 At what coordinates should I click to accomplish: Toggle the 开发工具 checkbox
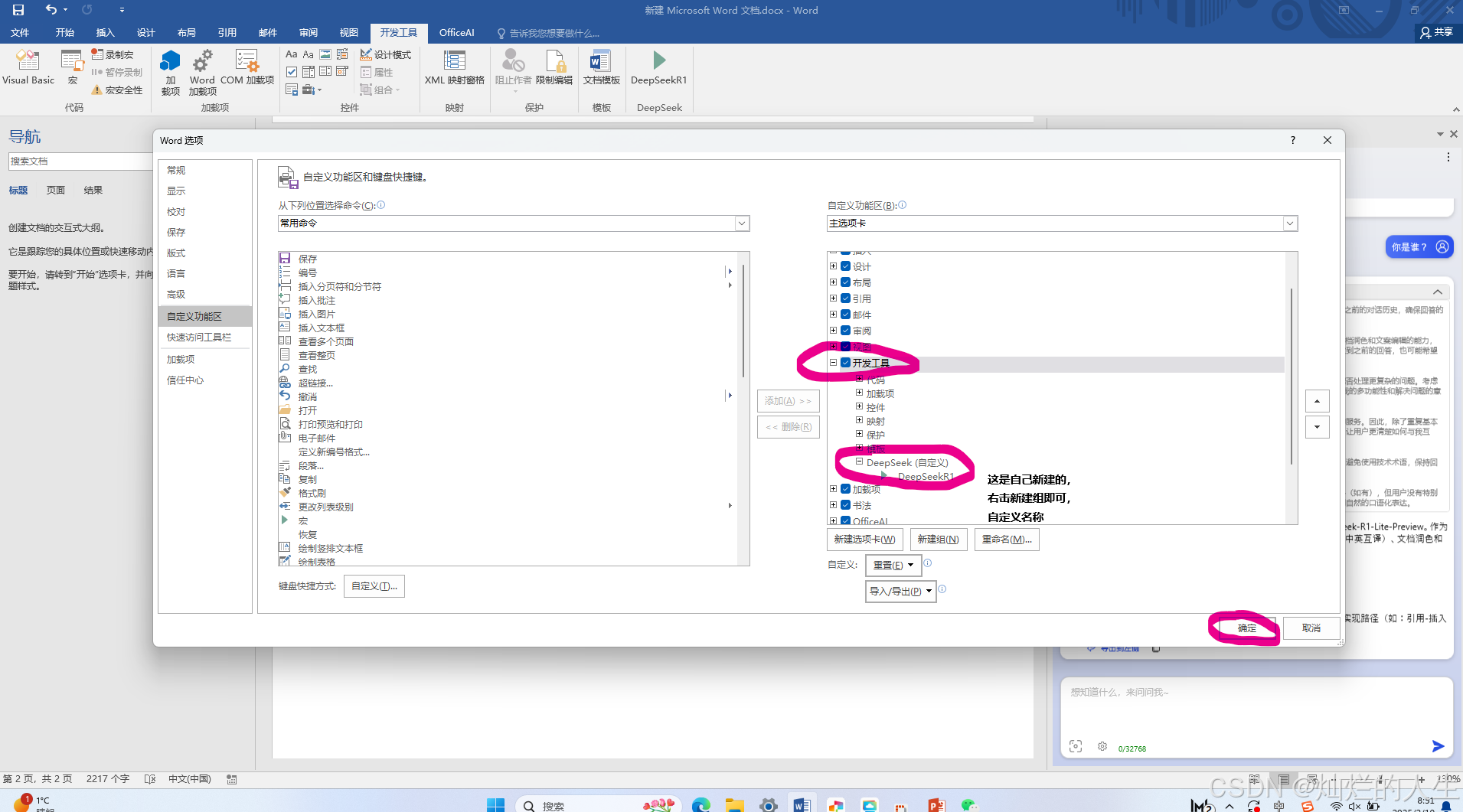point(846,363)
